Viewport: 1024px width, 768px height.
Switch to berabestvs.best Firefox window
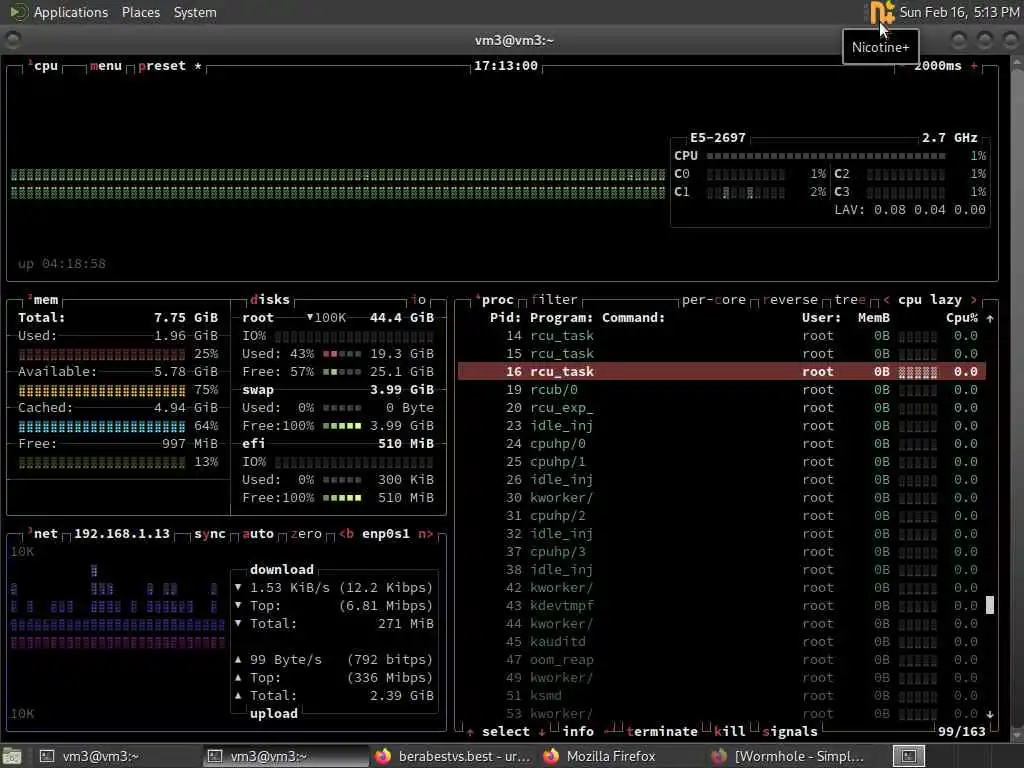point(455,756)
